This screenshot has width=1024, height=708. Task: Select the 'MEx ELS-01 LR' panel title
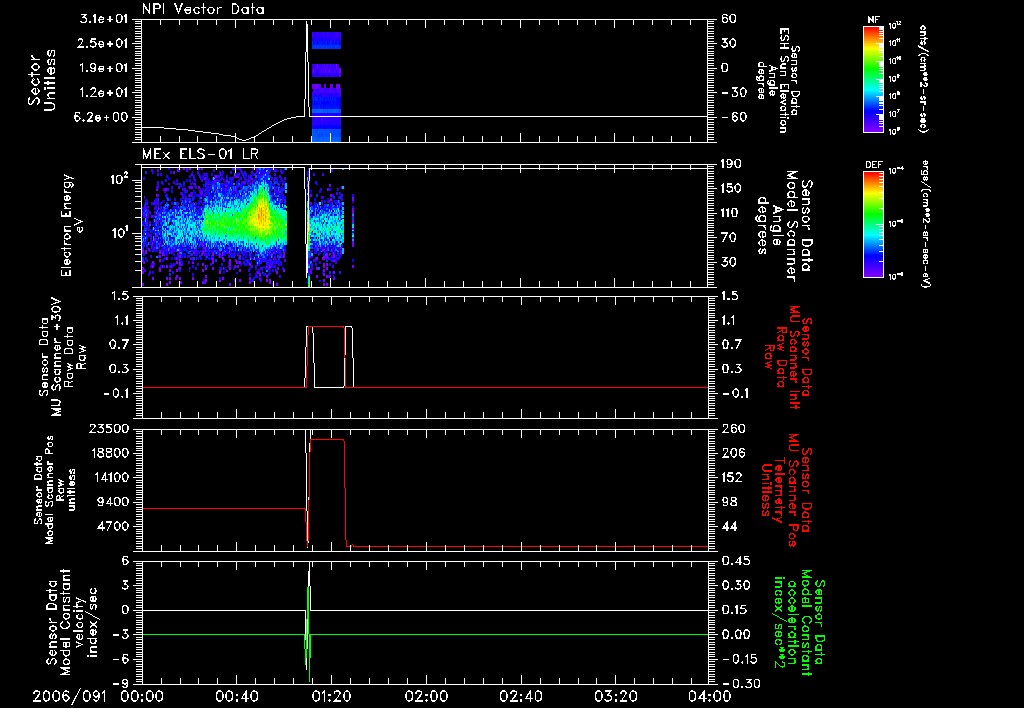(x=200, y=155)
